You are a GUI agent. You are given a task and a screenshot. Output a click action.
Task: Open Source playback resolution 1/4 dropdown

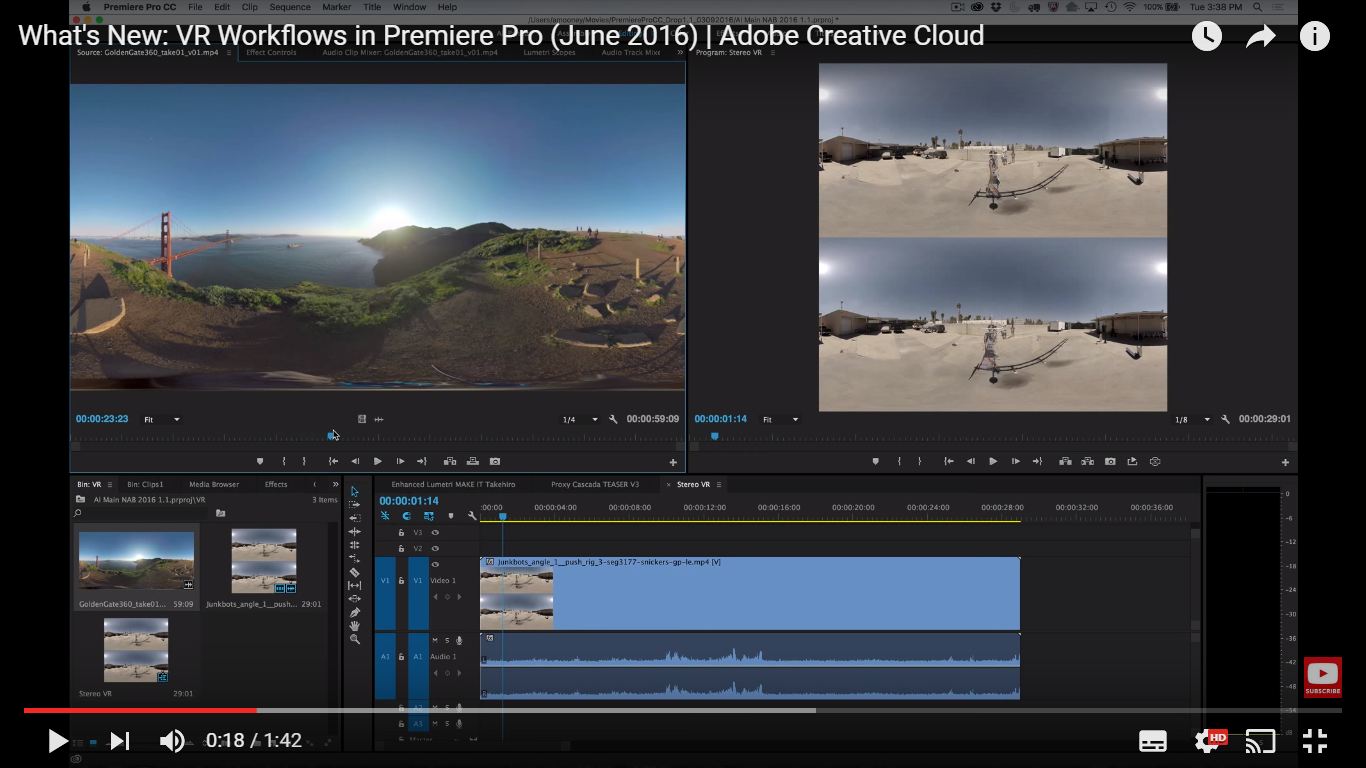[x=580, y=419]
